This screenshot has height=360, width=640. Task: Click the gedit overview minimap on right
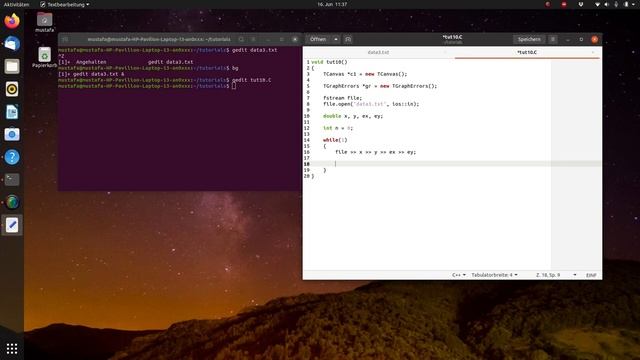[x=576, y=163]
